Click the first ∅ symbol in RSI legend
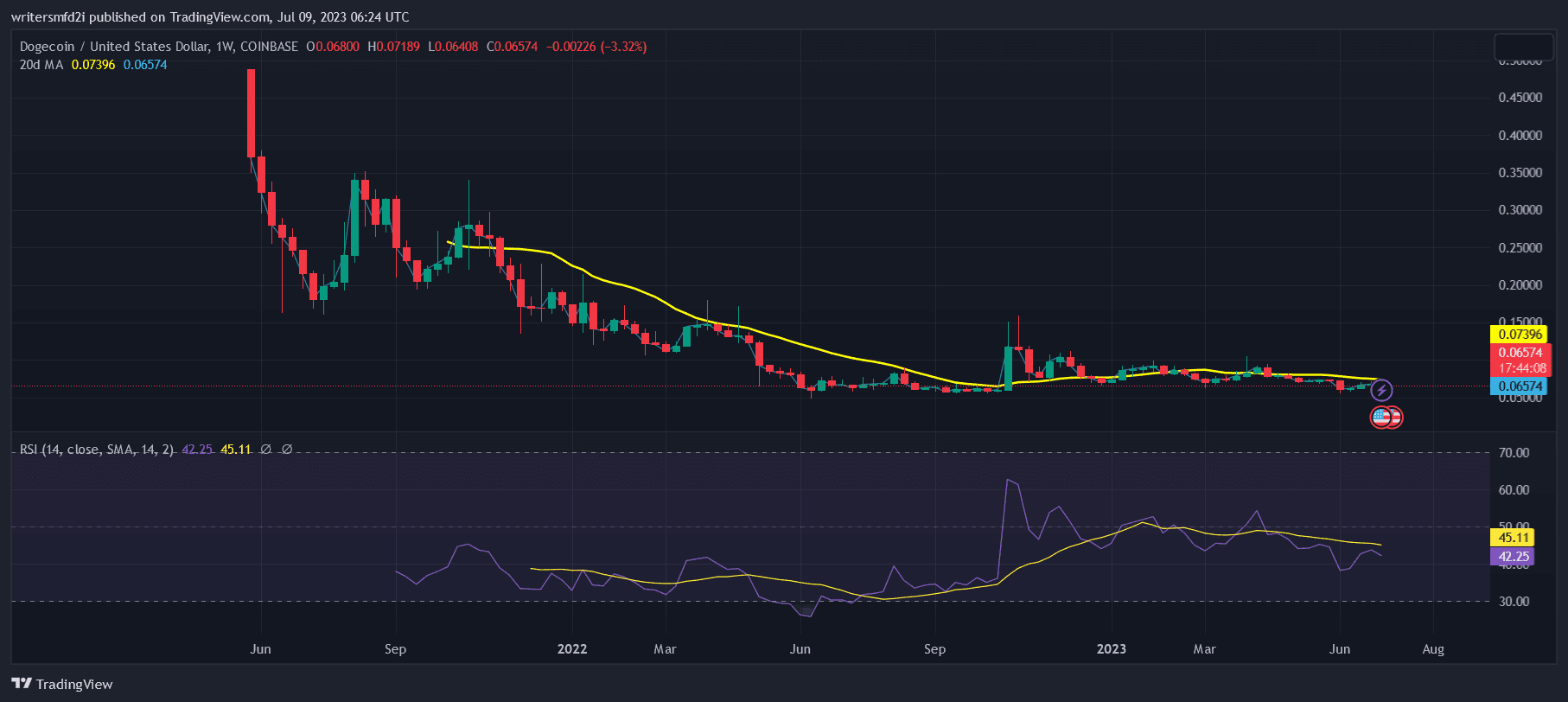The width and height of the screenshot is (1568, 702). 266,450
